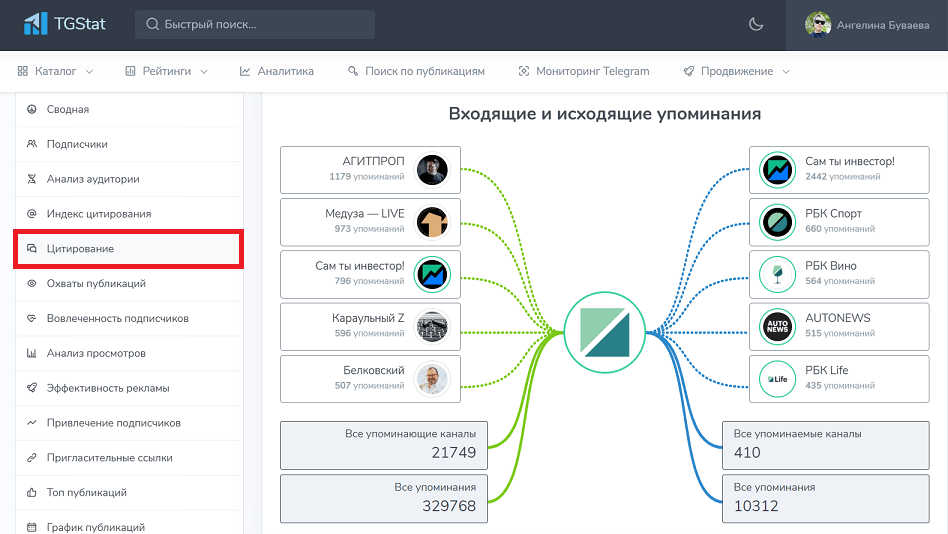Click the TGStat logo icon
Viewport: 948px width, 534px height.
(x=35, y=24)
